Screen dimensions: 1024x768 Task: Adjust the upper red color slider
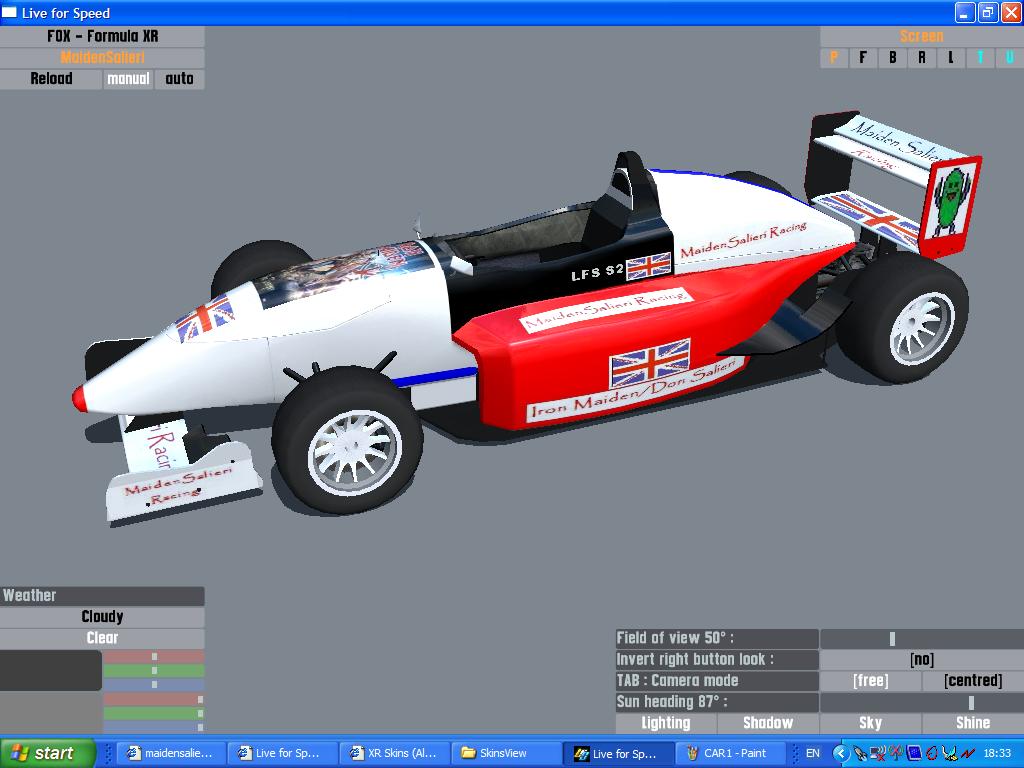pos(154,656)
